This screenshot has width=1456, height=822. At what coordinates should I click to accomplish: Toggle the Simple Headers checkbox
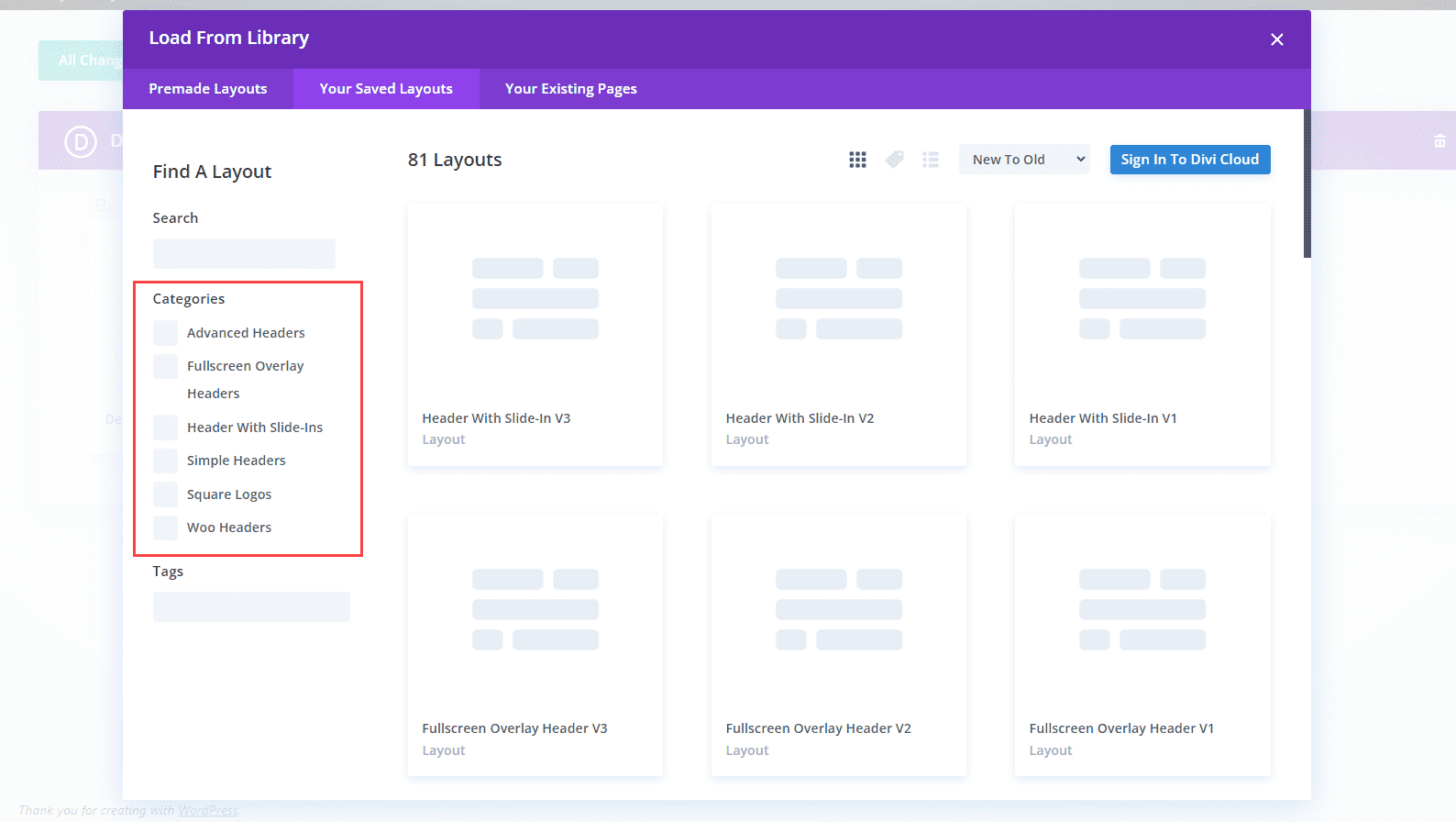click(166, 461)
